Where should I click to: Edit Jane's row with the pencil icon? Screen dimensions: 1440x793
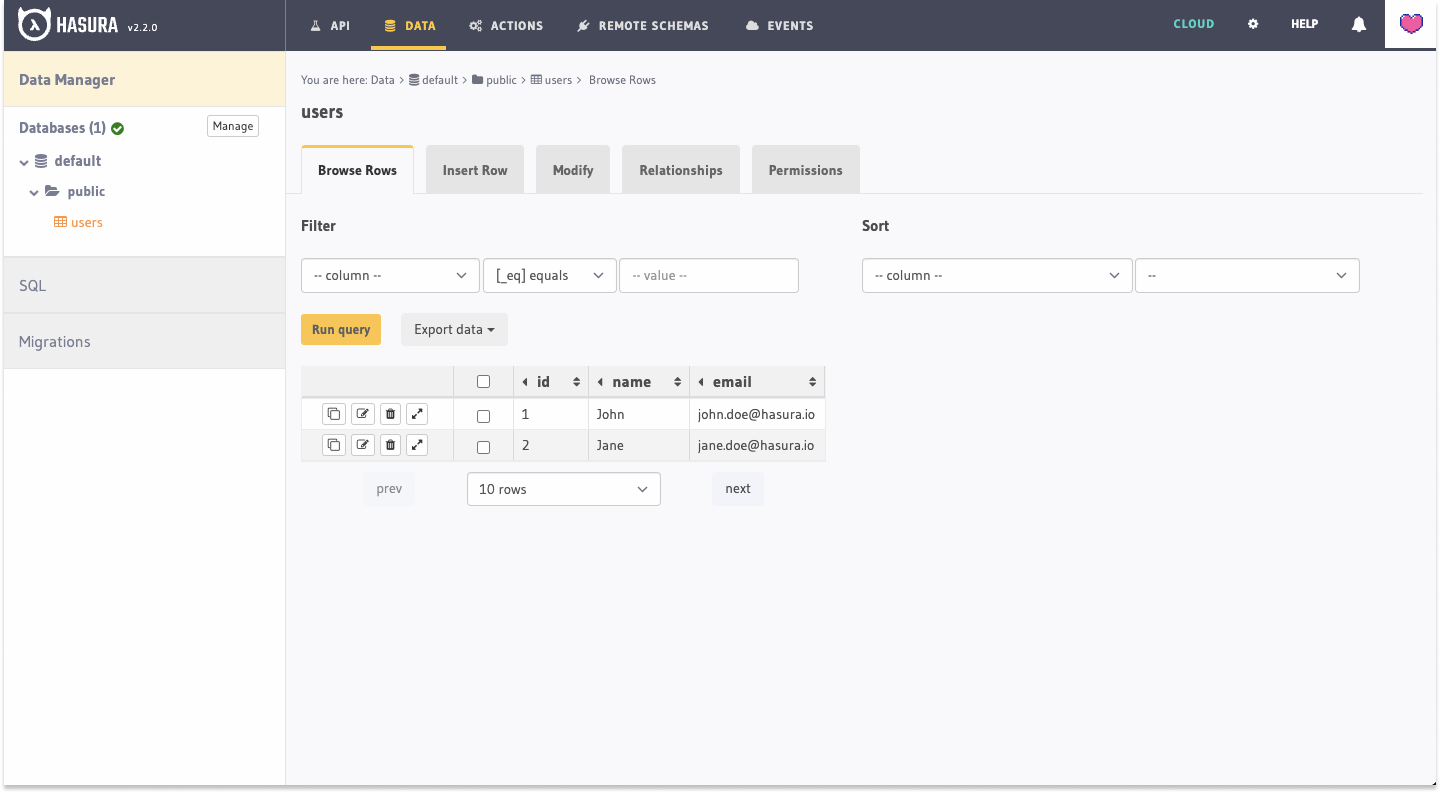362,444
